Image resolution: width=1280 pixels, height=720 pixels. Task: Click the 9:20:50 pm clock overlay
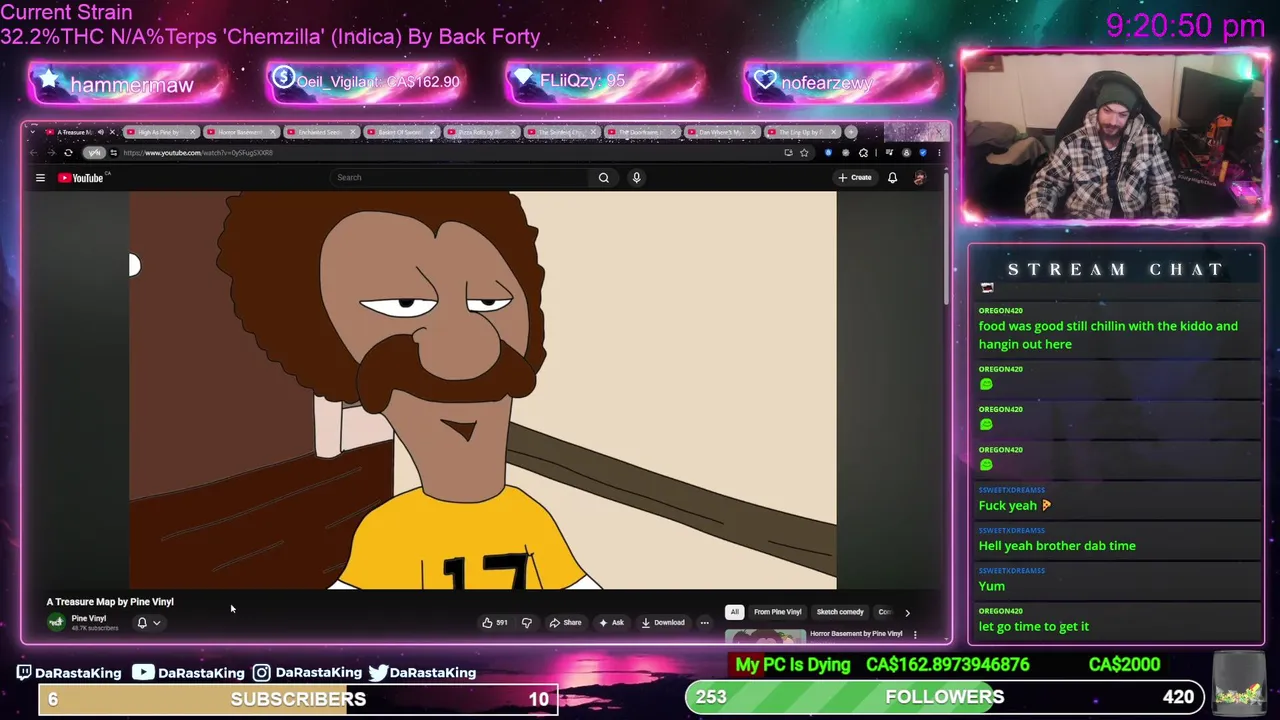coord(1185,26)
